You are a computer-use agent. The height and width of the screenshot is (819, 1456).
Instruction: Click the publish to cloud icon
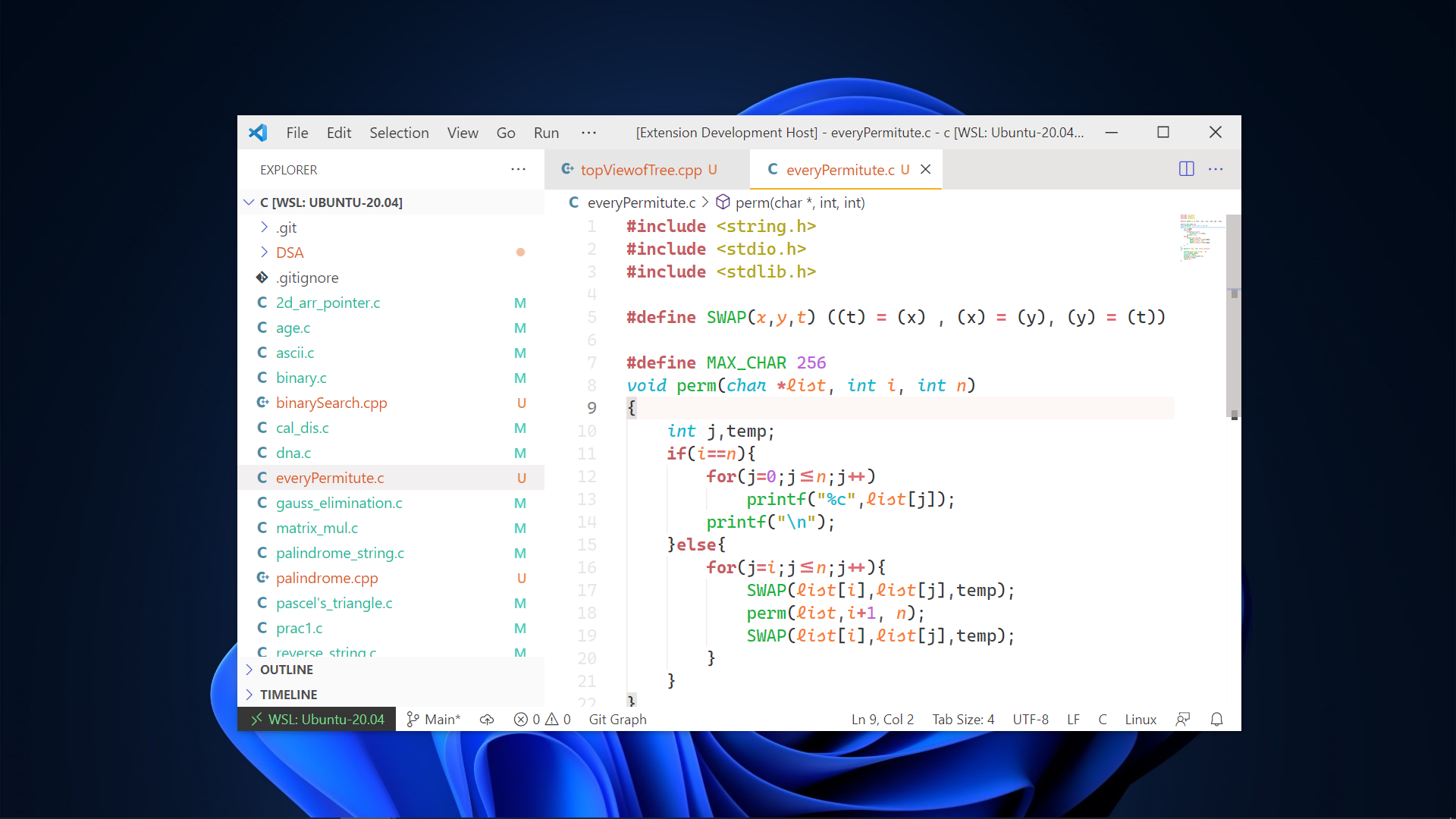tap(487, 719)
